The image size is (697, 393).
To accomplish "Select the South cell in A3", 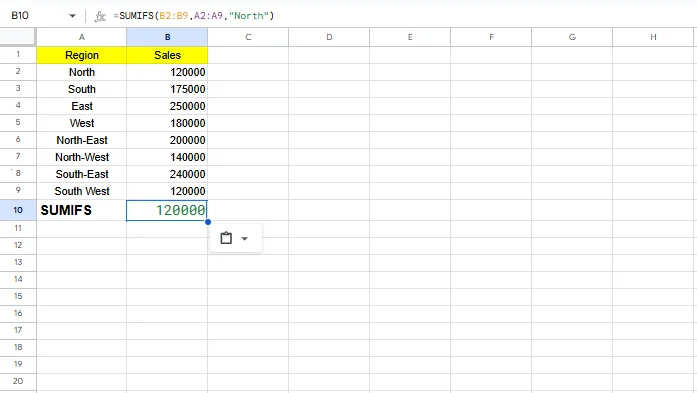I will [x=82, y=89].
